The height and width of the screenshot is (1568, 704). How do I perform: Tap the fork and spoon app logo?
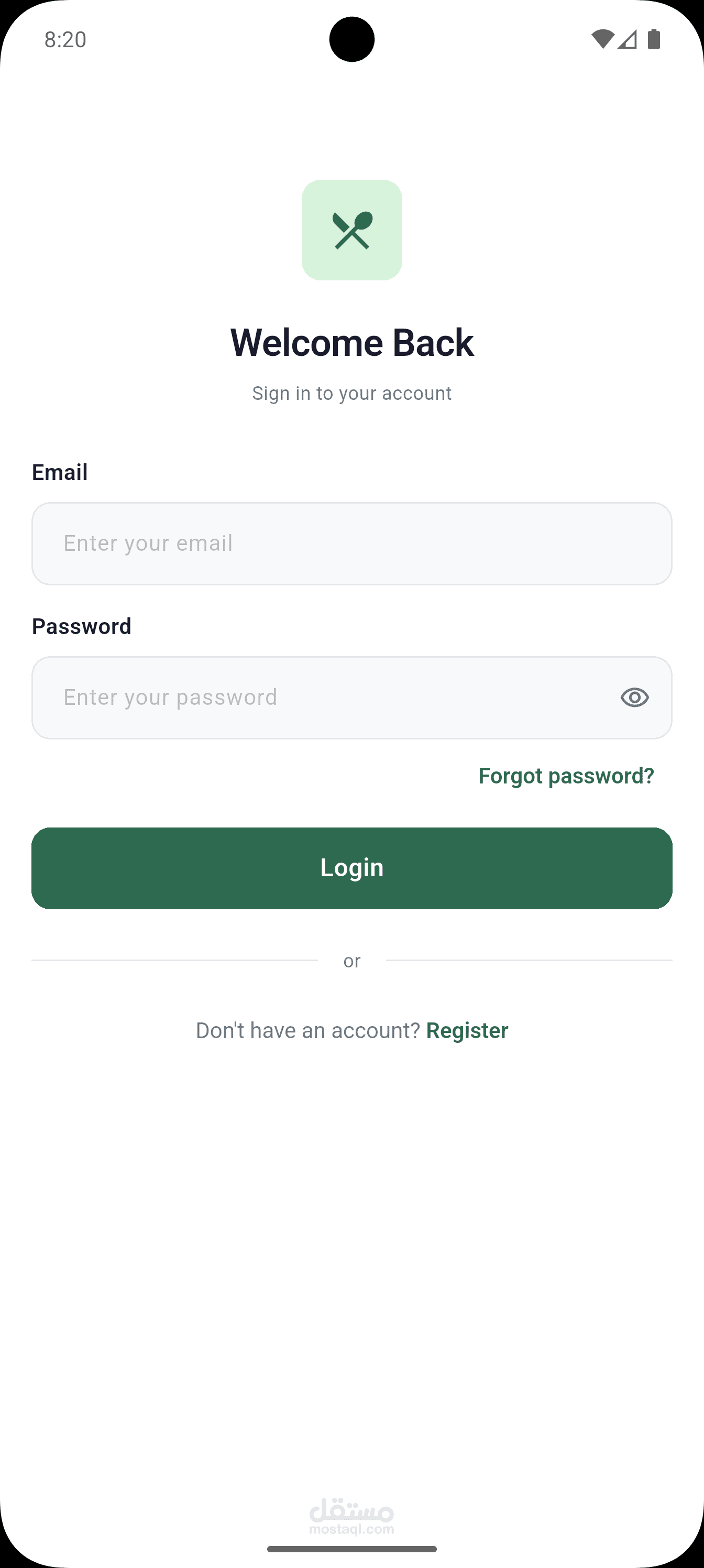point(351,230)
